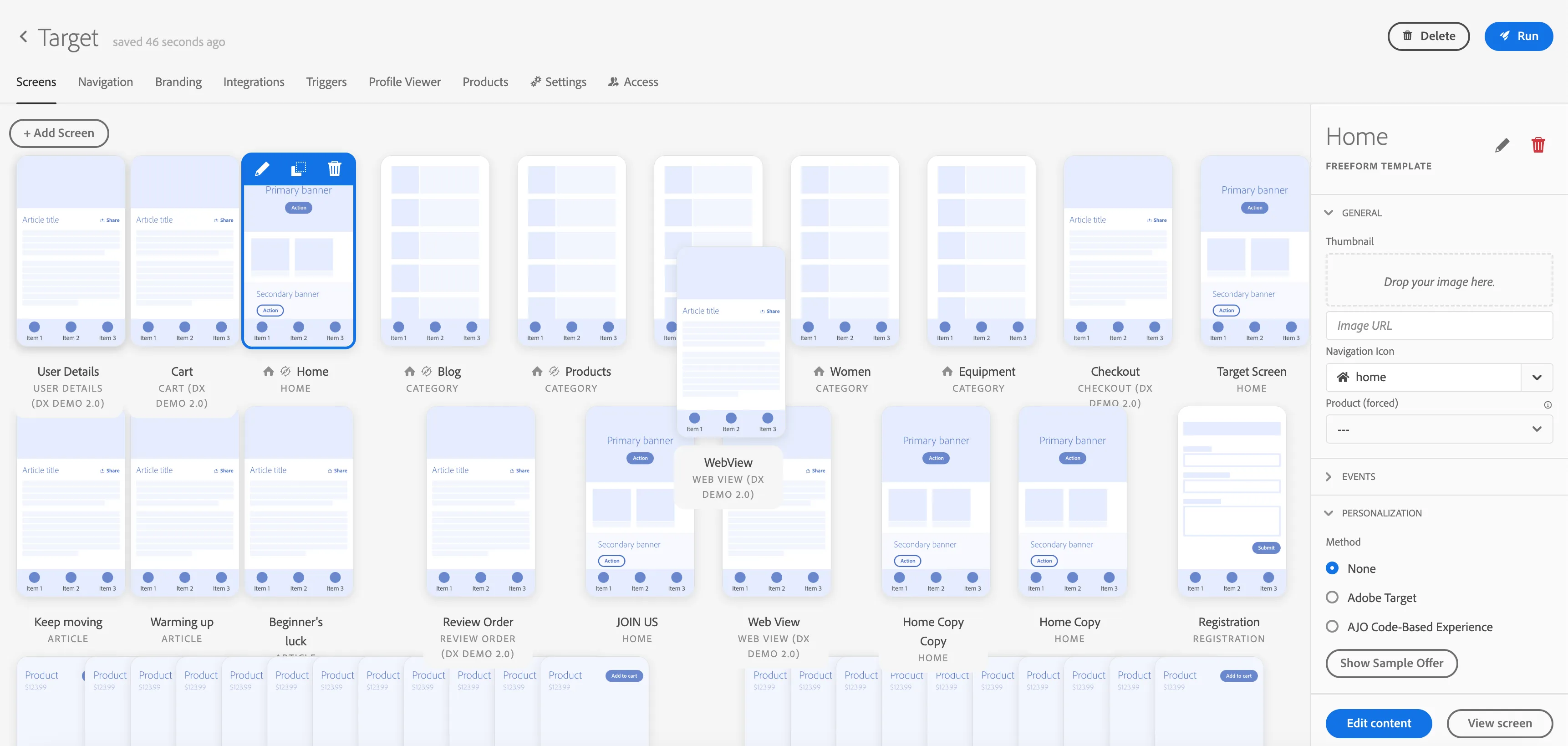Select Adobe Target personalization method
Image resolution: width=1568 pixels, height=746 pixels.
click(1332, 597)
